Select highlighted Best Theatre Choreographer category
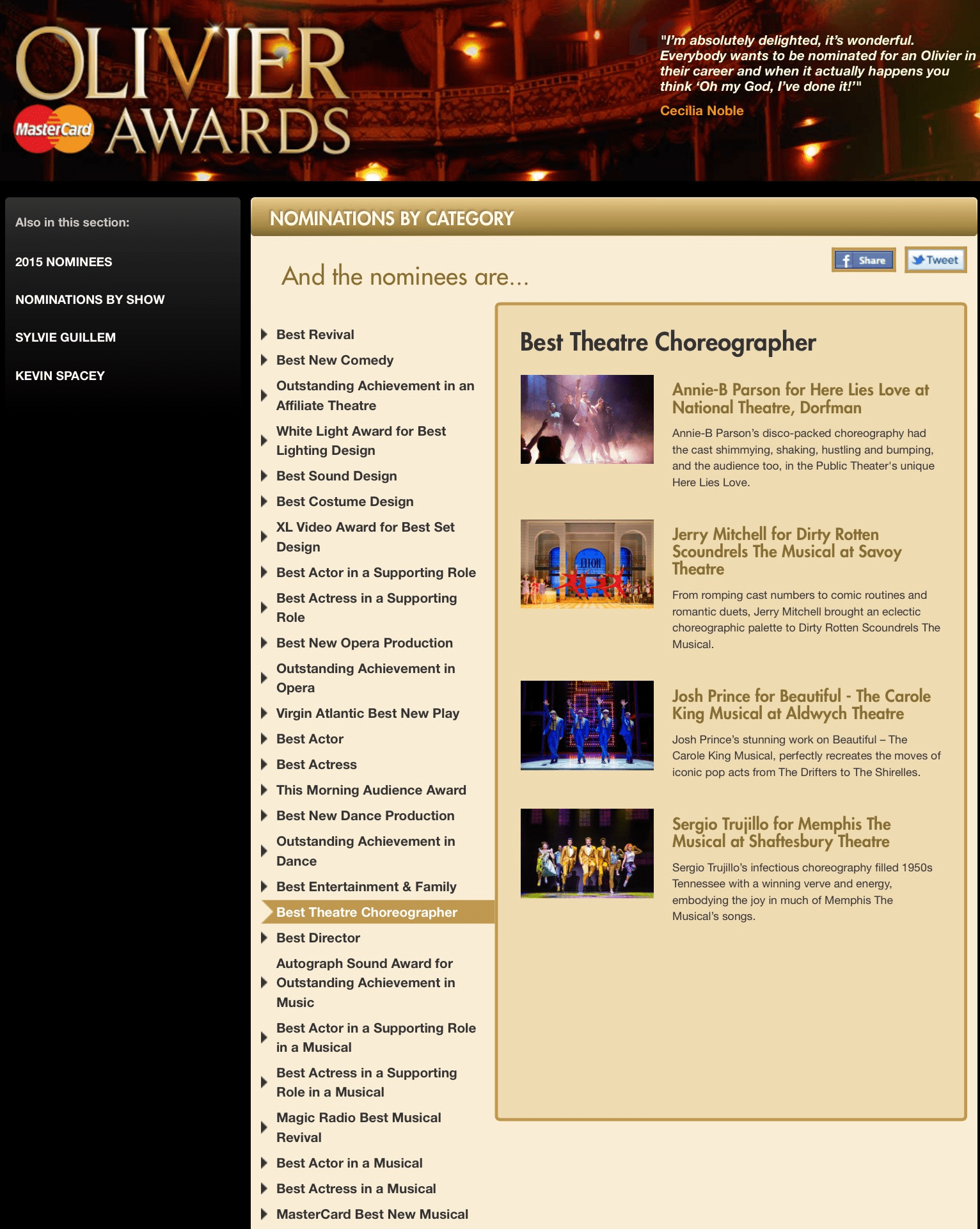 (367, 912)
